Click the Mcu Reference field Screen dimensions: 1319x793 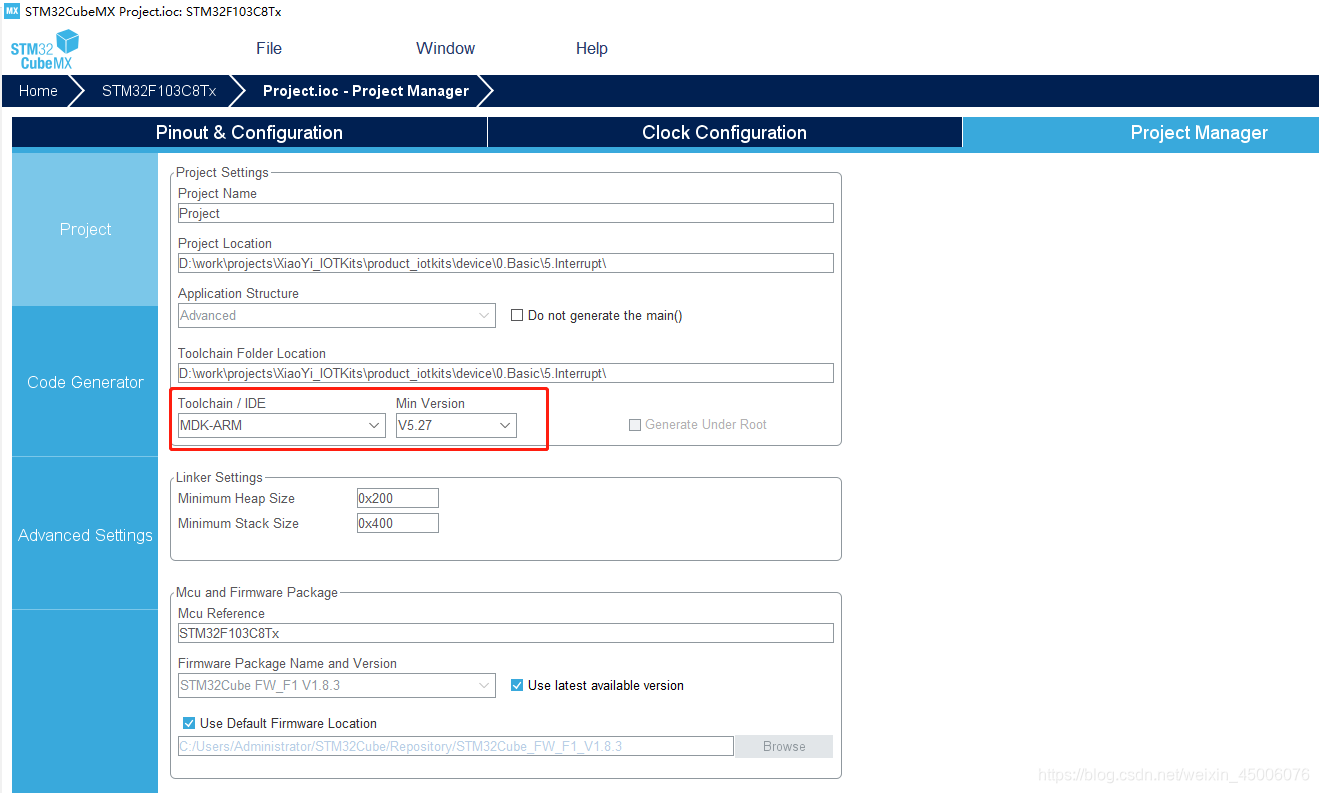505,633
